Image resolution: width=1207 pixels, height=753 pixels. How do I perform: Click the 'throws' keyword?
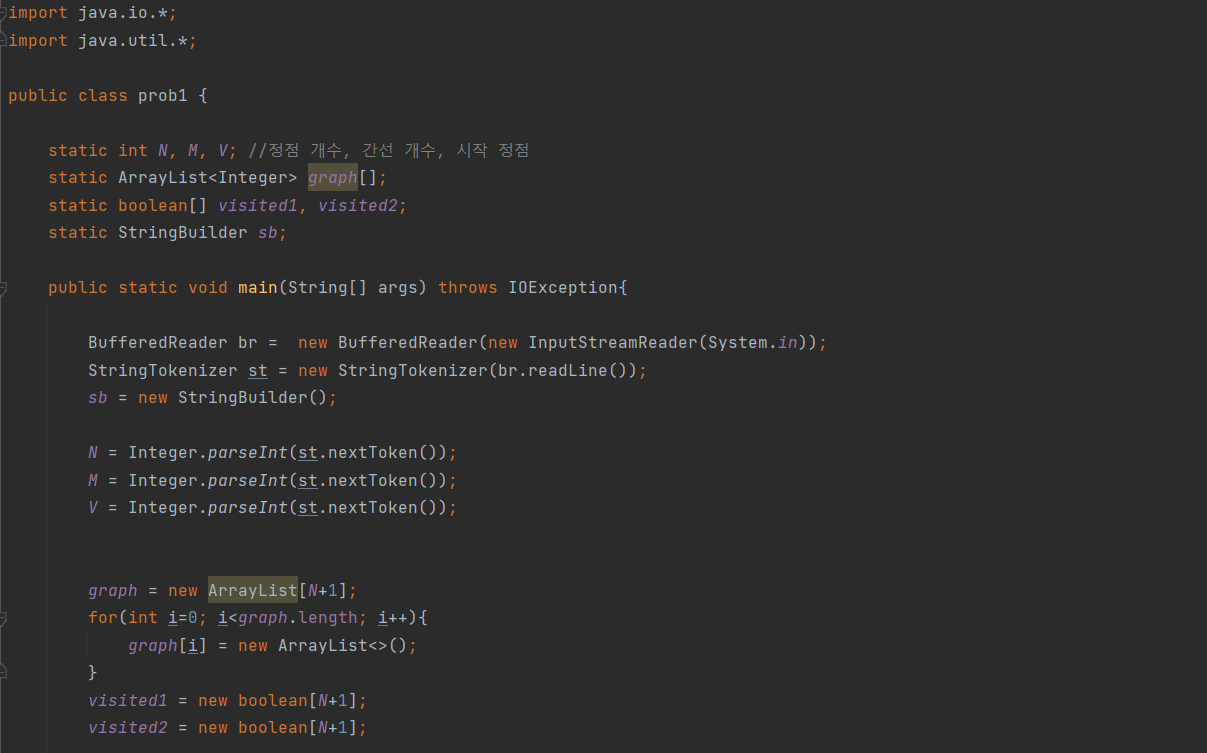click(467, 288)
